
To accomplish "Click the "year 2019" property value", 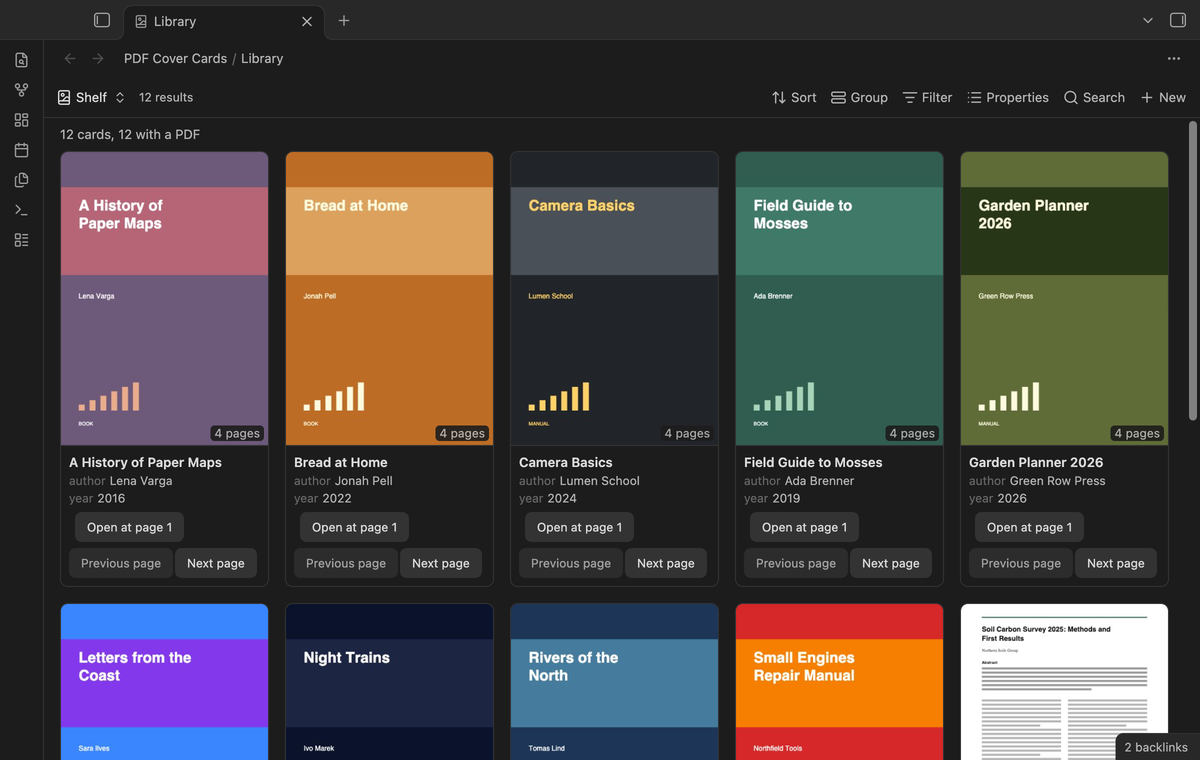I will coord(786,498).
